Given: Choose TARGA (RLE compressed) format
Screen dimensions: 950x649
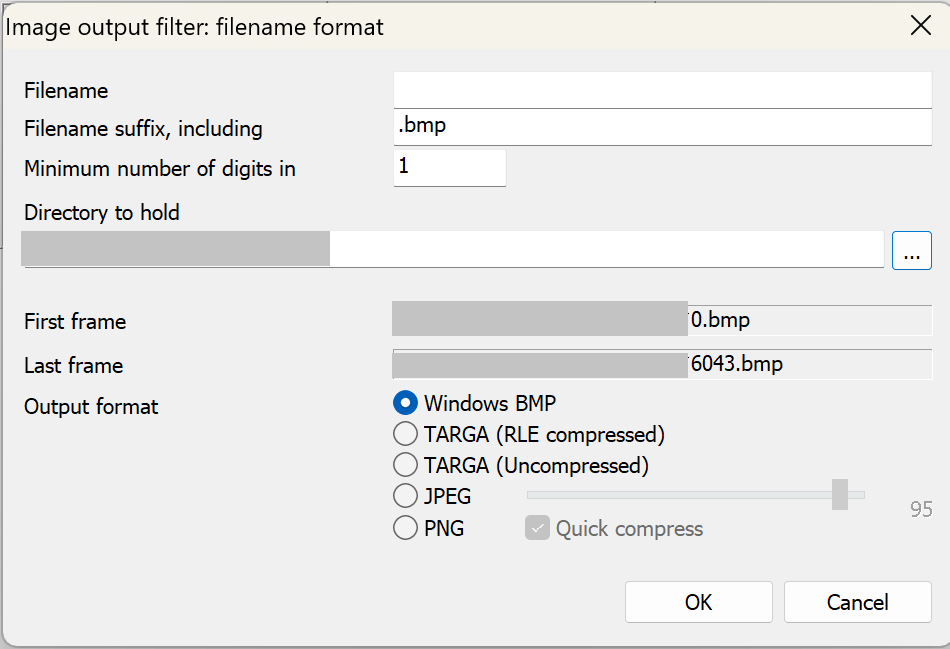Looking at the screenshot, I should 406,435.
